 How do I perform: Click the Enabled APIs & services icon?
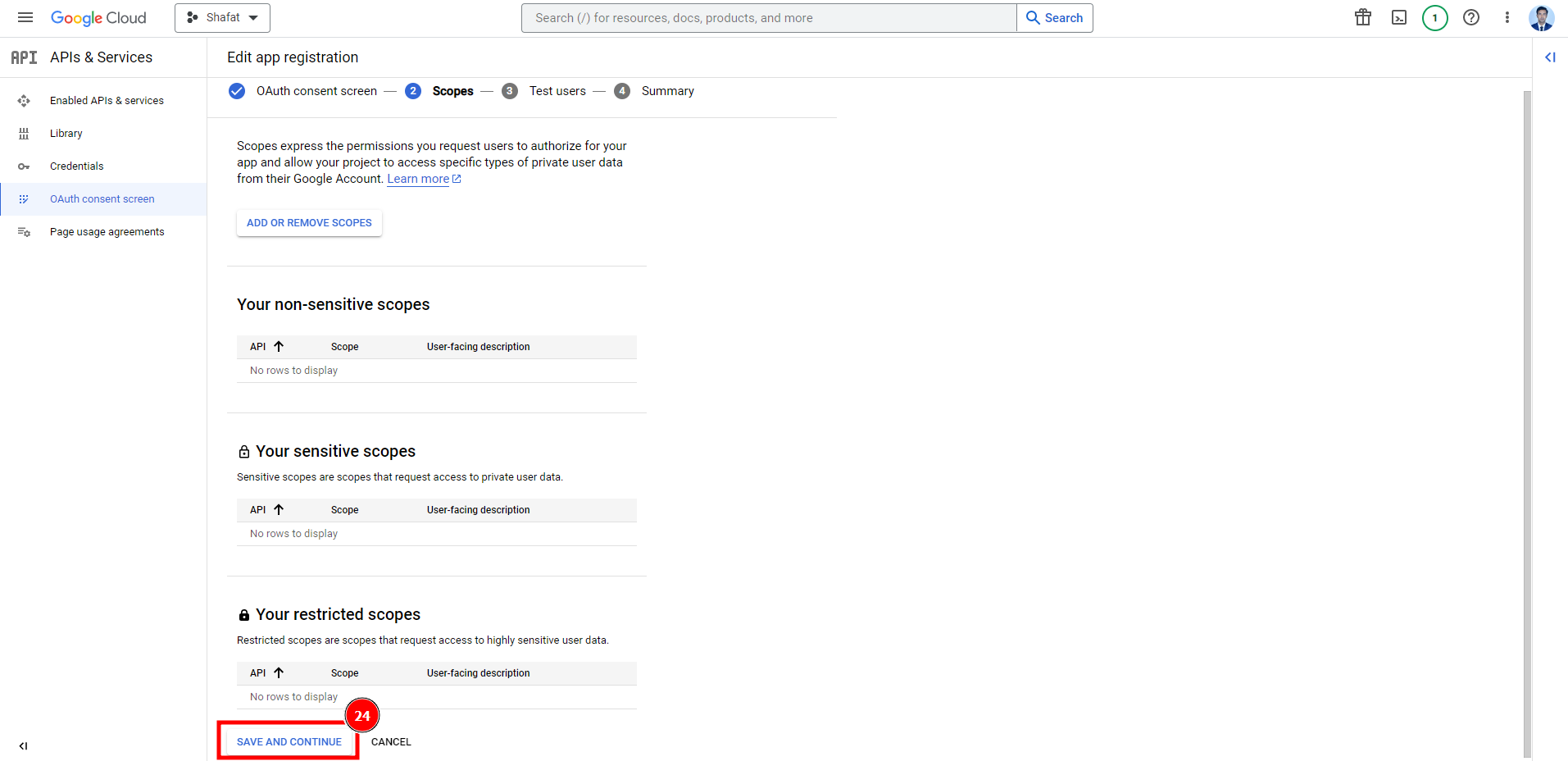point(25,100)
